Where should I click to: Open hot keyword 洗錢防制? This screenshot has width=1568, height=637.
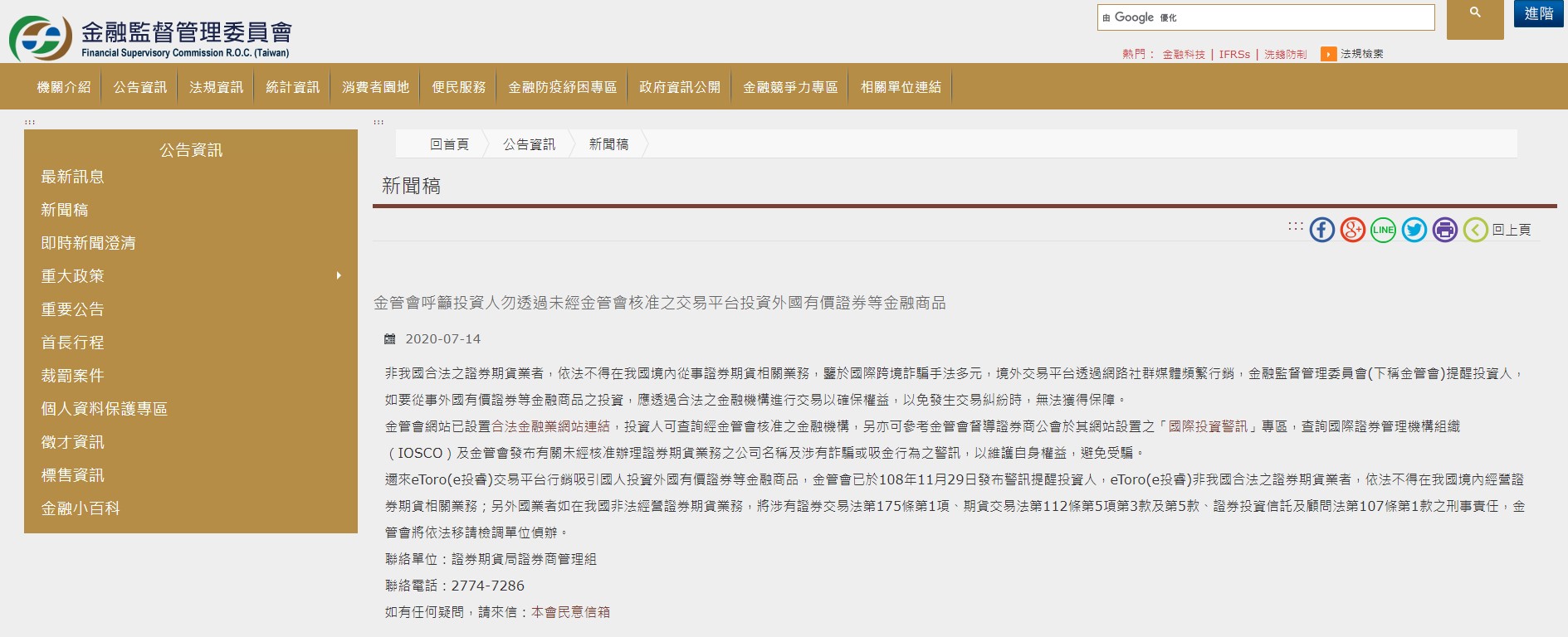click(1286, 55)
